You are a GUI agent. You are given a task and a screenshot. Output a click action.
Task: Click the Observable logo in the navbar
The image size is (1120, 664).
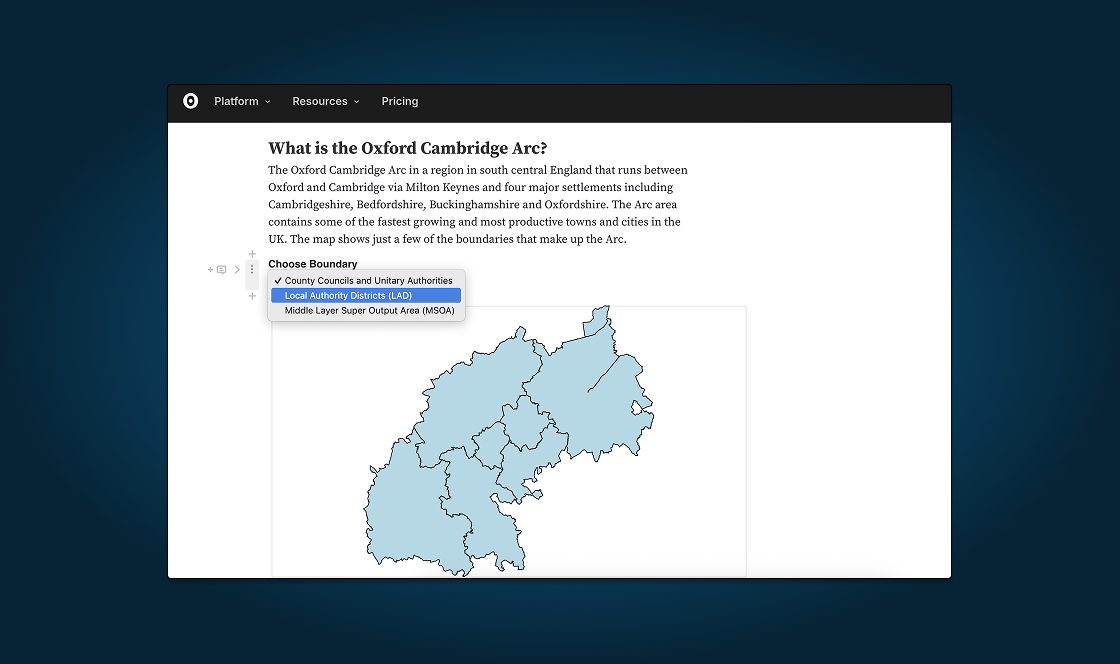coord(190,101)
